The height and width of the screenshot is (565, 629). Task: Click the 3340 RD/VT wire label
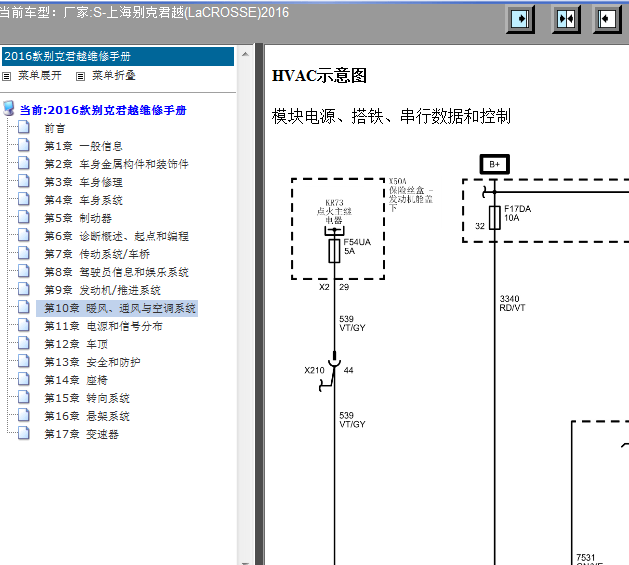coord(512,303)
